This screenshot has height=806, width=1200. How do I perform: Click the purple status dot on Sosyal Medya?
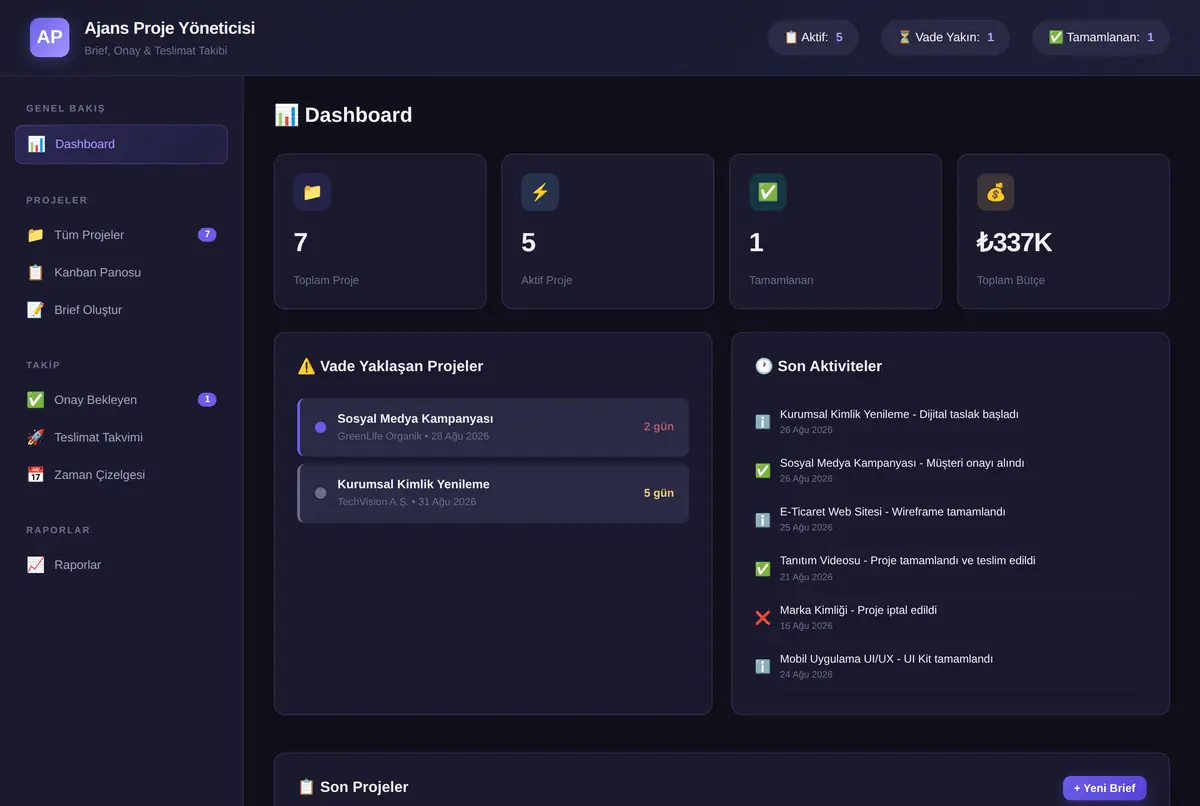pos(320,427)
